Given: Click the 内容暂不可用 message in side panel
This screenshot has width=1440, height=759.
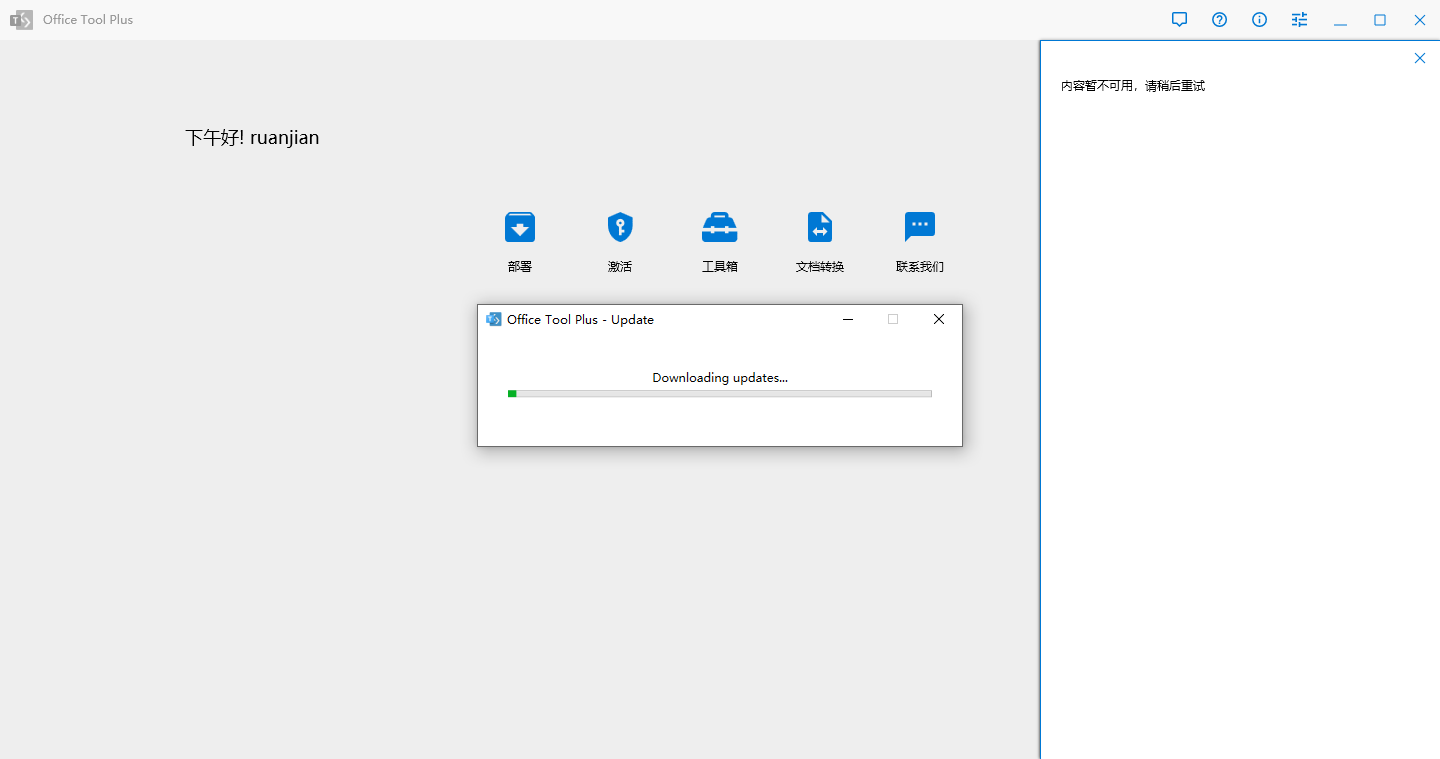Looking at the screenshot, I should pyautogui.click(x=1132, y=86).
